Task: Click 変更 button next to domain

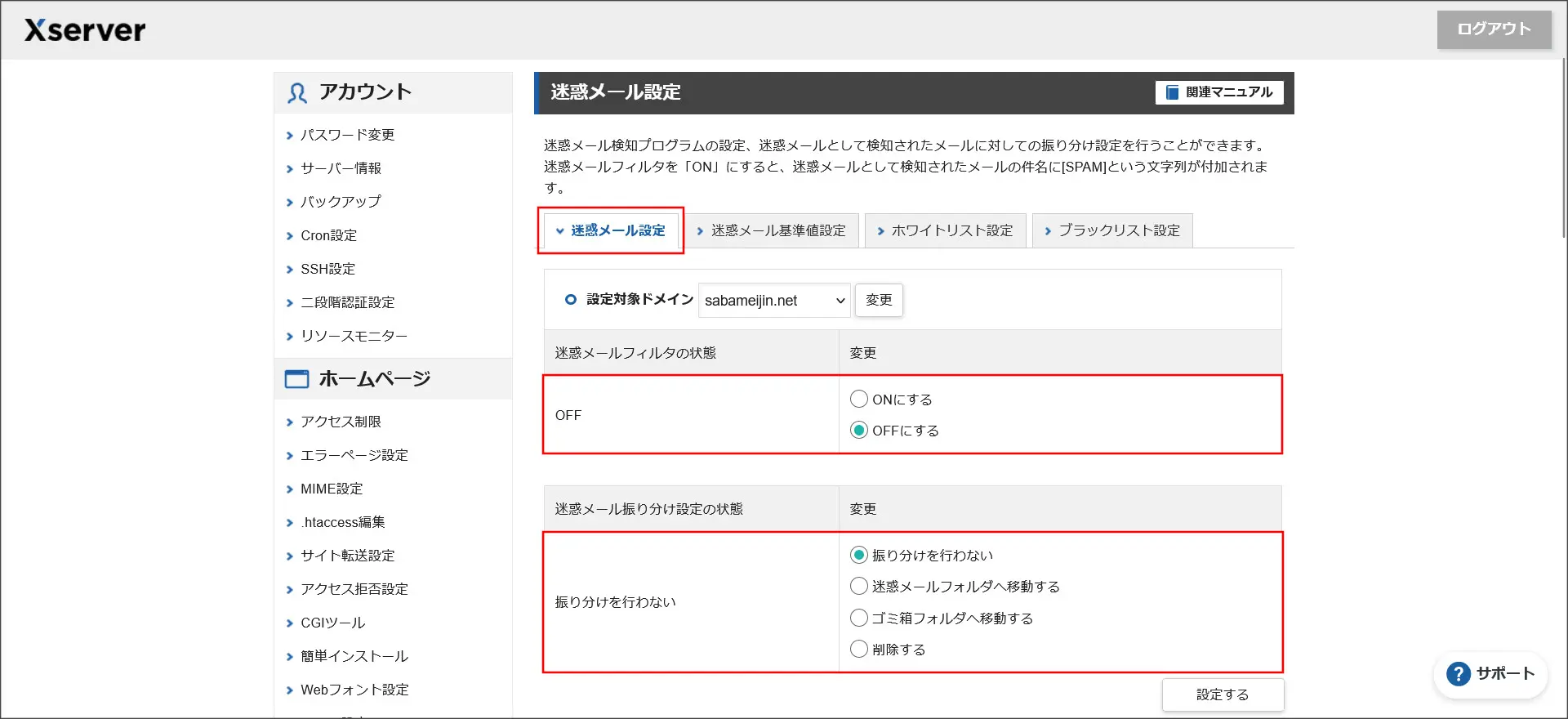Action: click(x=879, y=300)
